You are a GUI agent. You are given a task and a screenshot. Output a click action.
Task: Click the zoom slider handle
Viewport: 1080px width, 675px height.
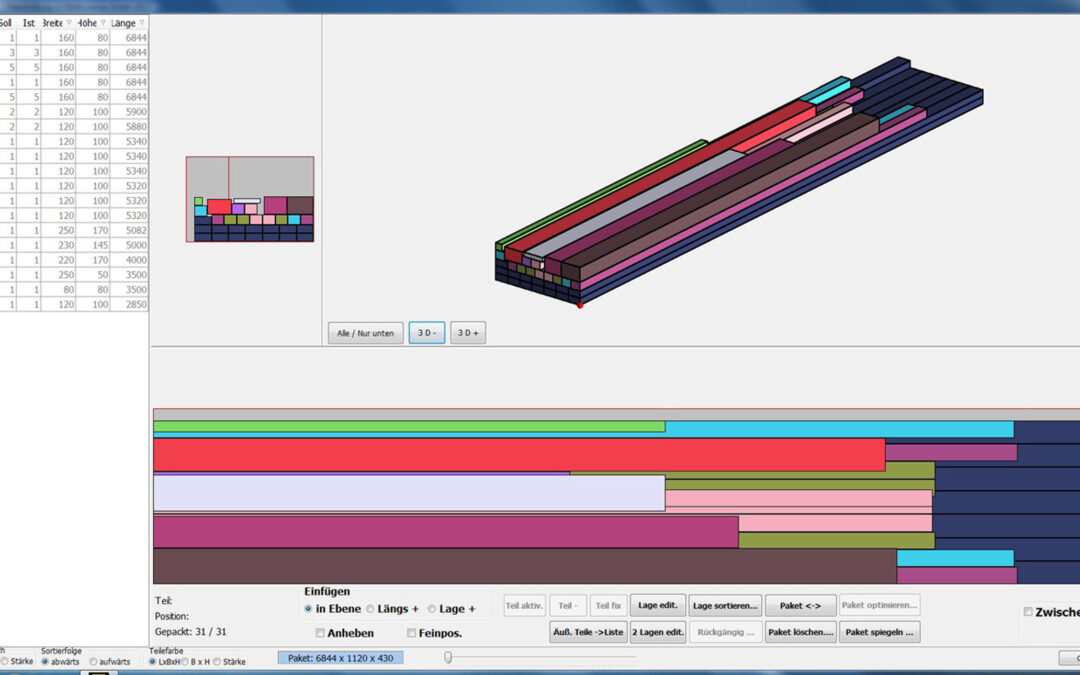coord(448,657)
